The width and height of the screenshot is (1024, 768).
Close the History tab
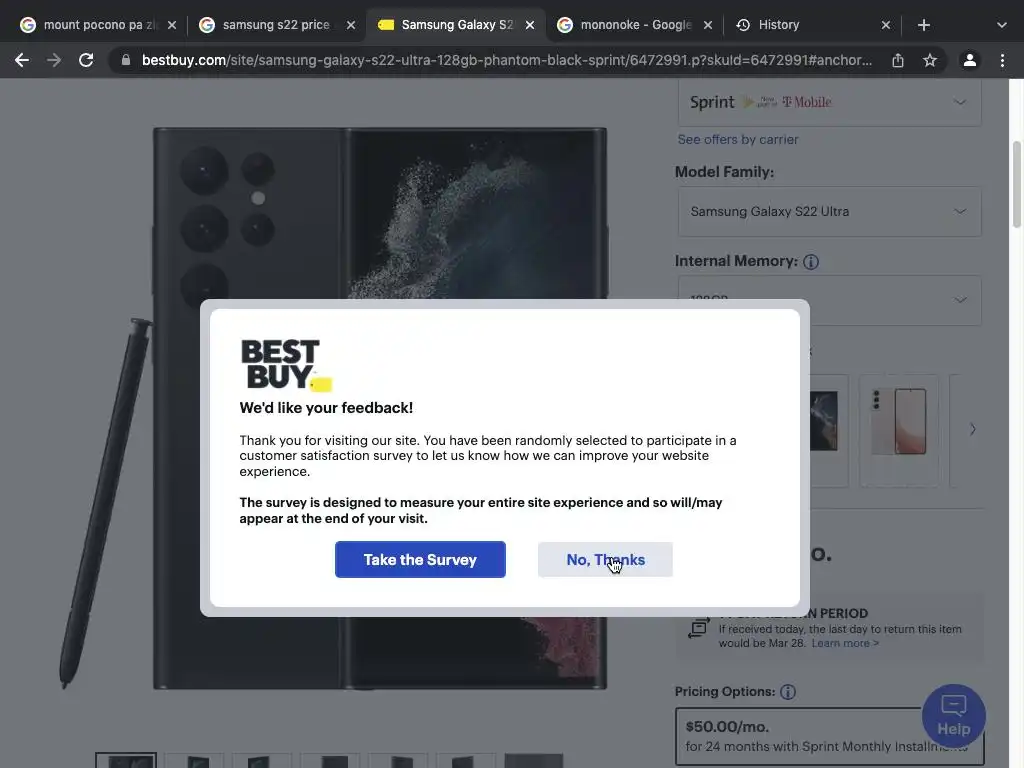coord(886,25)
